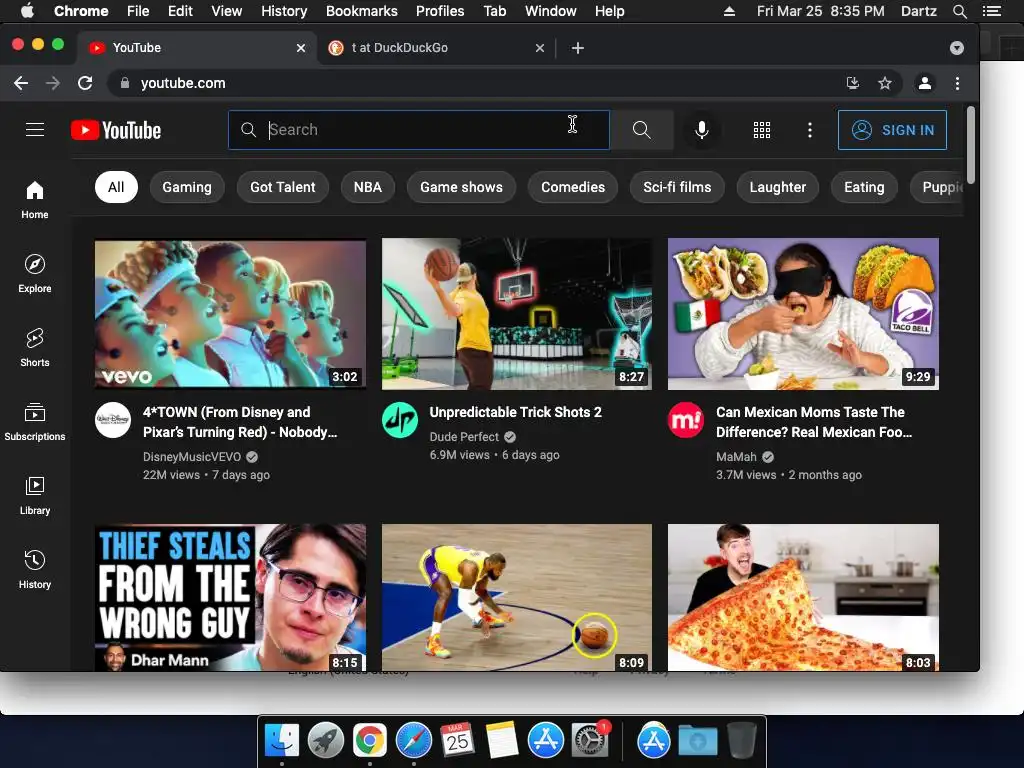Select the Comedies filter chip
The height and width of the screenshot is (768, 1024).
[573, 187]
